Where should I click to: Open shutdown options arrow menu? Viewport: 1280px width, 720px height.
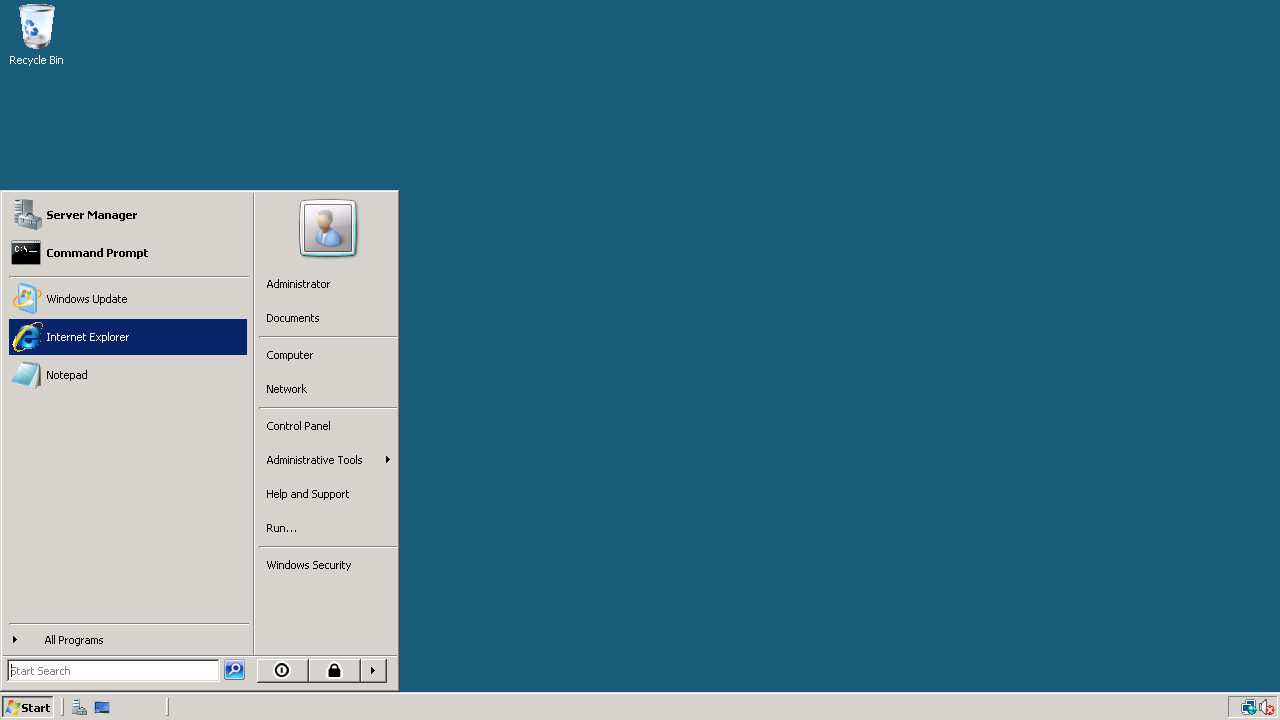point(373,671)
